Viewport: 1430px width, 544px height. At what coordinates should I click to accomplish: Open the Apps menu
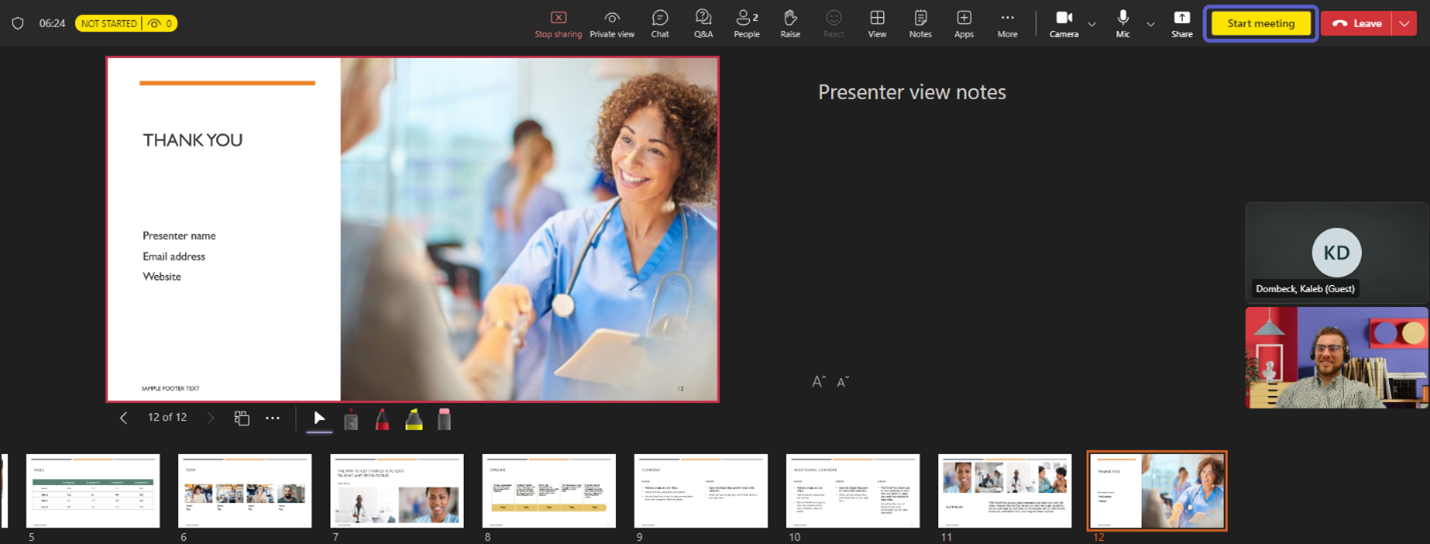pos(963,24)
